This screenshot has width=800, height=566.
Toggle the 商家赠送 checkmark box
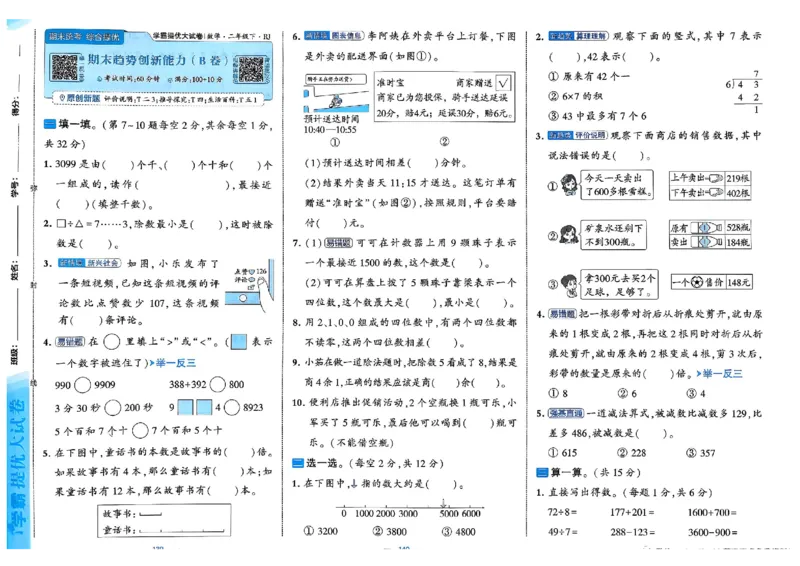503,83
